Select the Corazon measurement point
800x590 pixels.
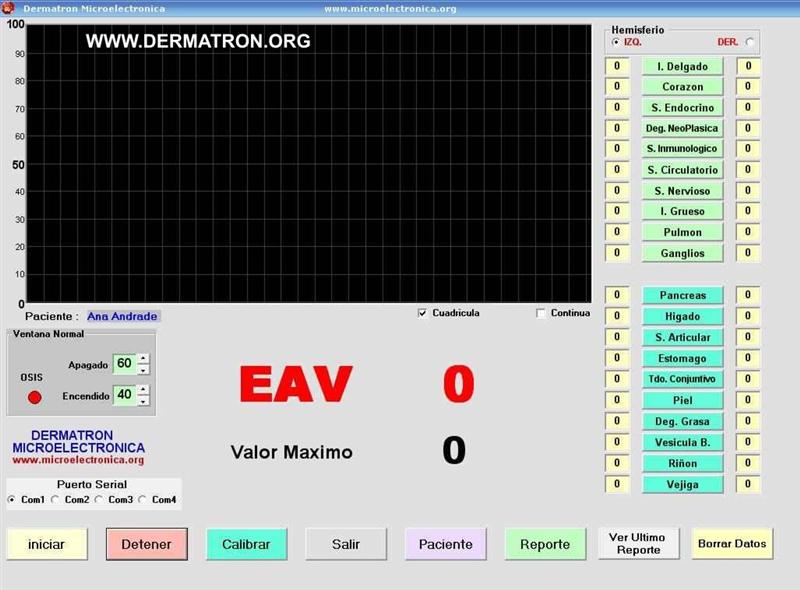[x=683, y=87]
